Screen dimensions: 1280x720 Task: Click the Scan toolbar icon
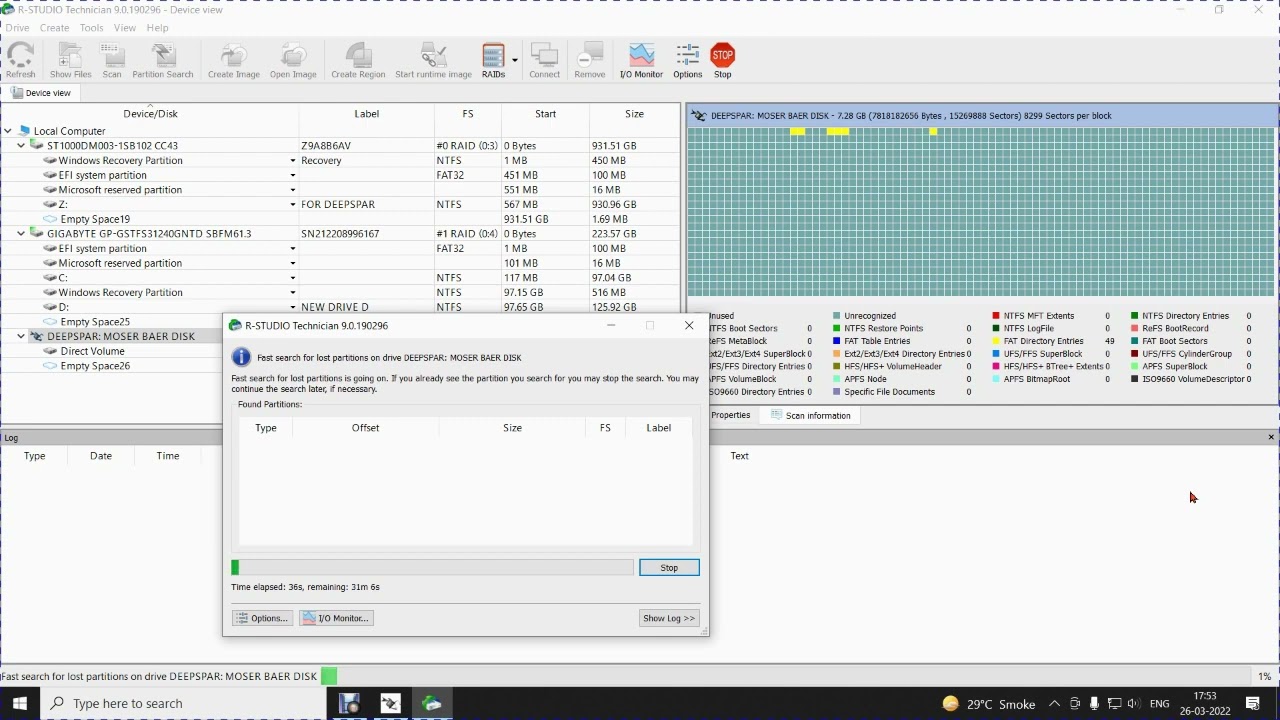[112, 61]
